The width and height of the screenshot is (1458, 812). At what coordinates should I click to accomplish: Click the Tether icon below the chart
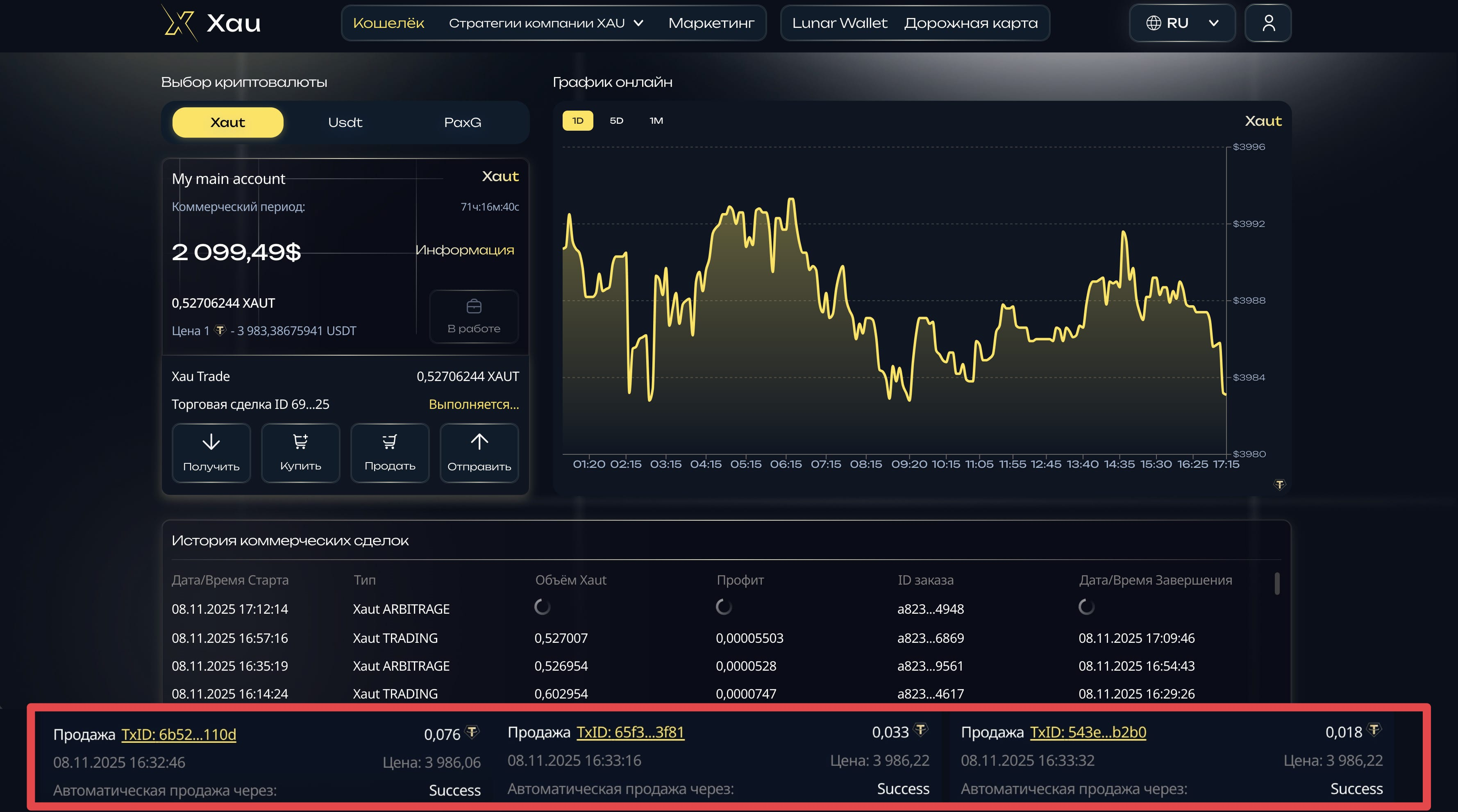click(x=1279, y=484)
